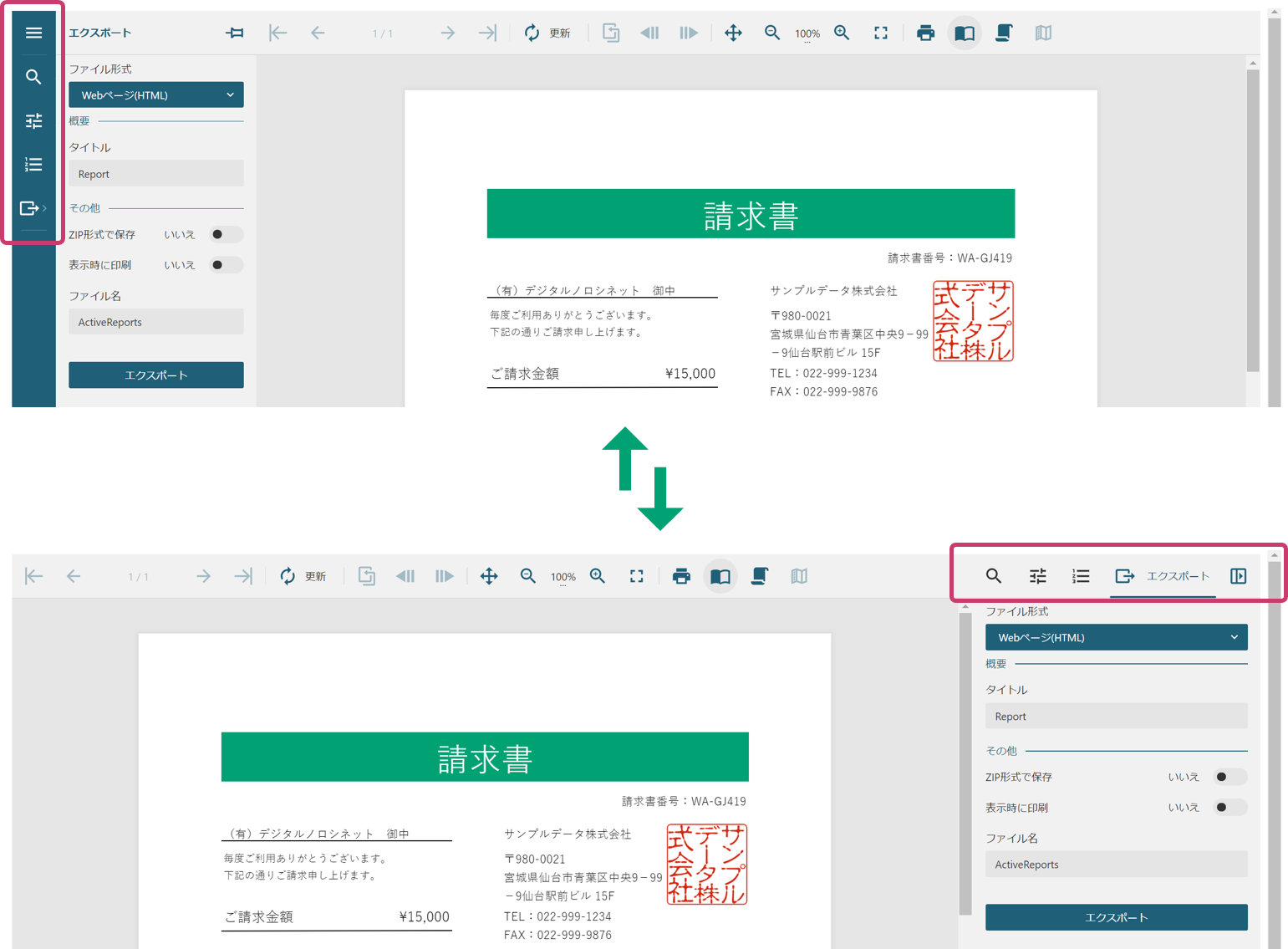Switch to parameters tab in lower viewer panel
This screenshot has height=949, width=1288.
pyautogui.click(x=1037, y=576)
